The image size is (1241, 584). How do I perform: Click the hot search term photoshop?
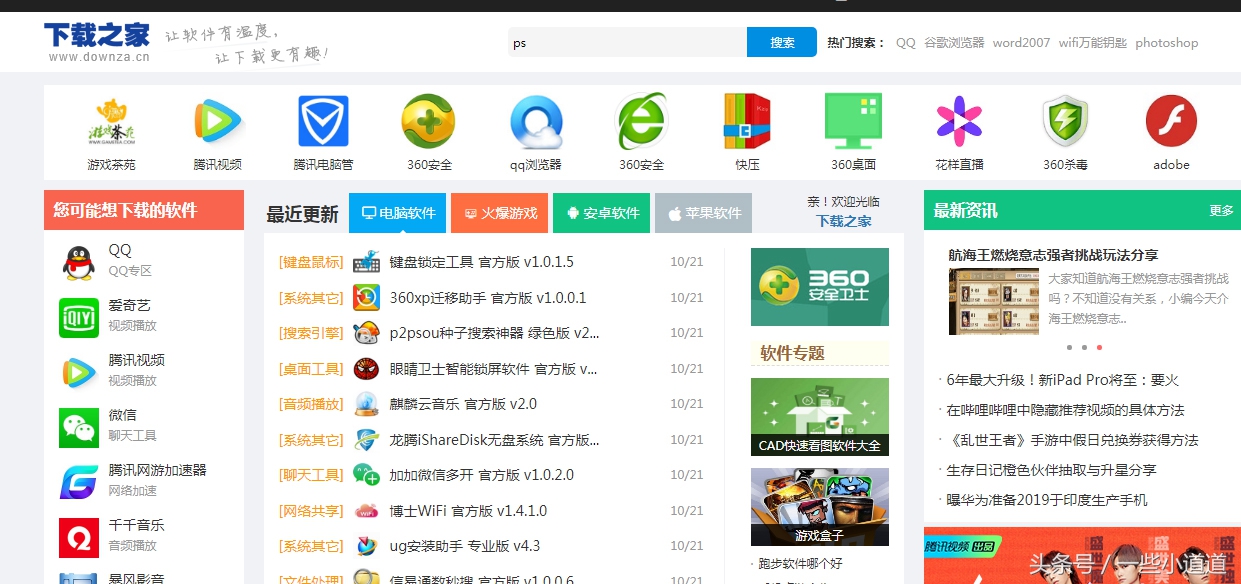[1166, 43]
